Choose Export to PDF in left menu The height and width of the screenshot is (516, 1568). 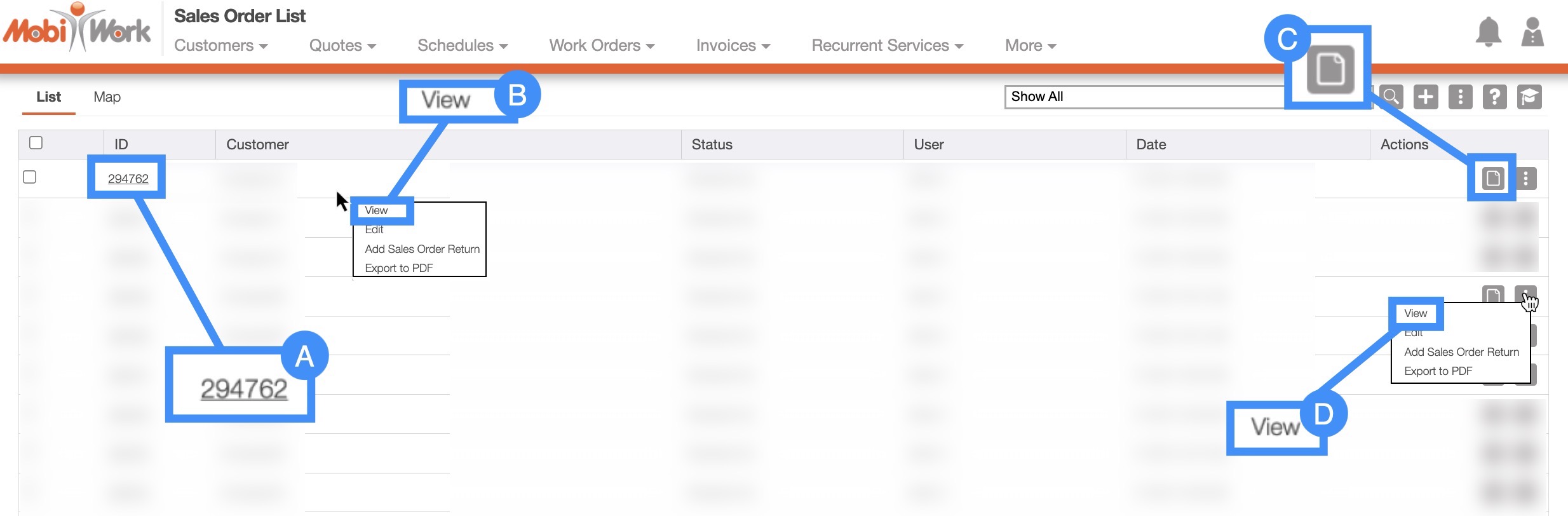click(x=398, y=268)
